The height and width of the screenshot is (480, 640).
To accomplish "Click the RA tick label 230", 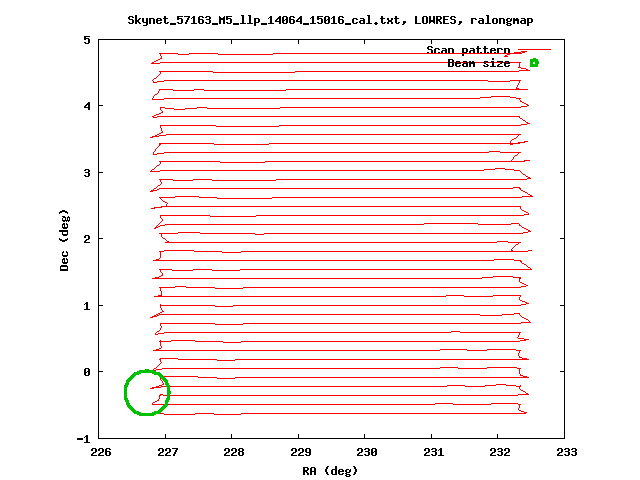I will tap(367, 452).
